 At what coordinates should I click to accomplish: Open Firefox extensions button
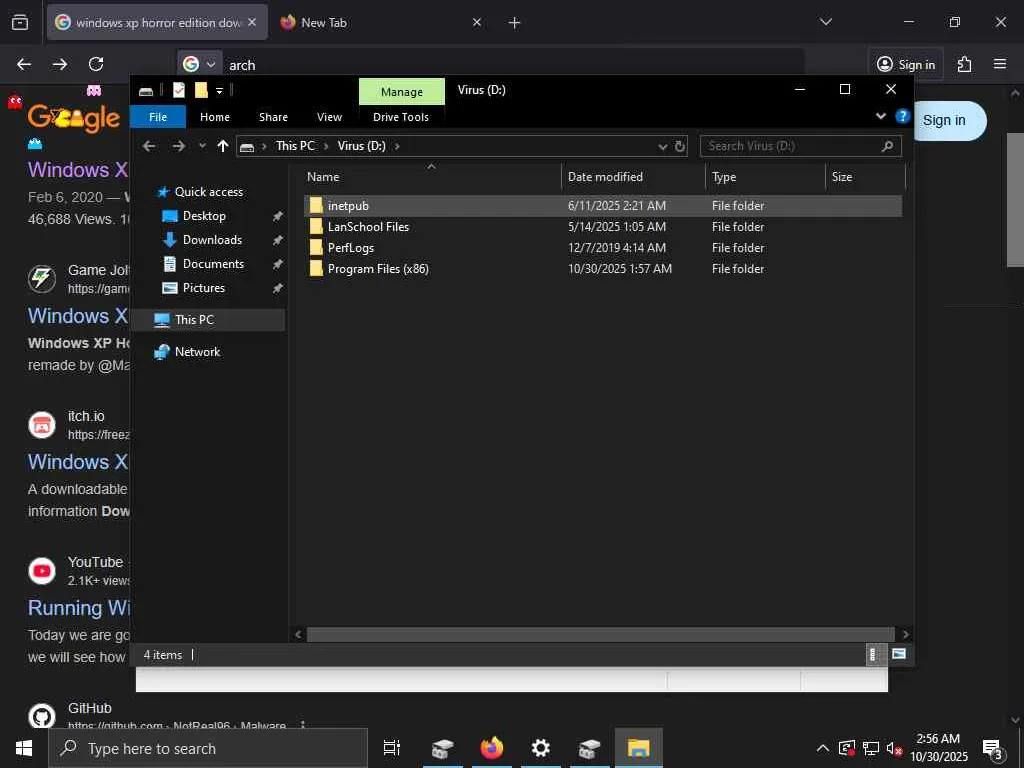point(965,64)
